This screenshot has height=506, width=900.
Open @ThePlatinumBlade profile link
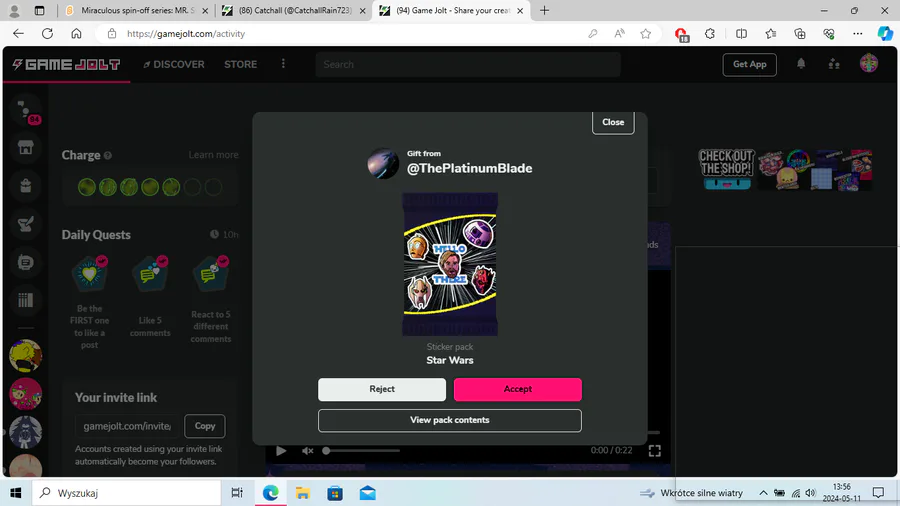tap(469, 168)
